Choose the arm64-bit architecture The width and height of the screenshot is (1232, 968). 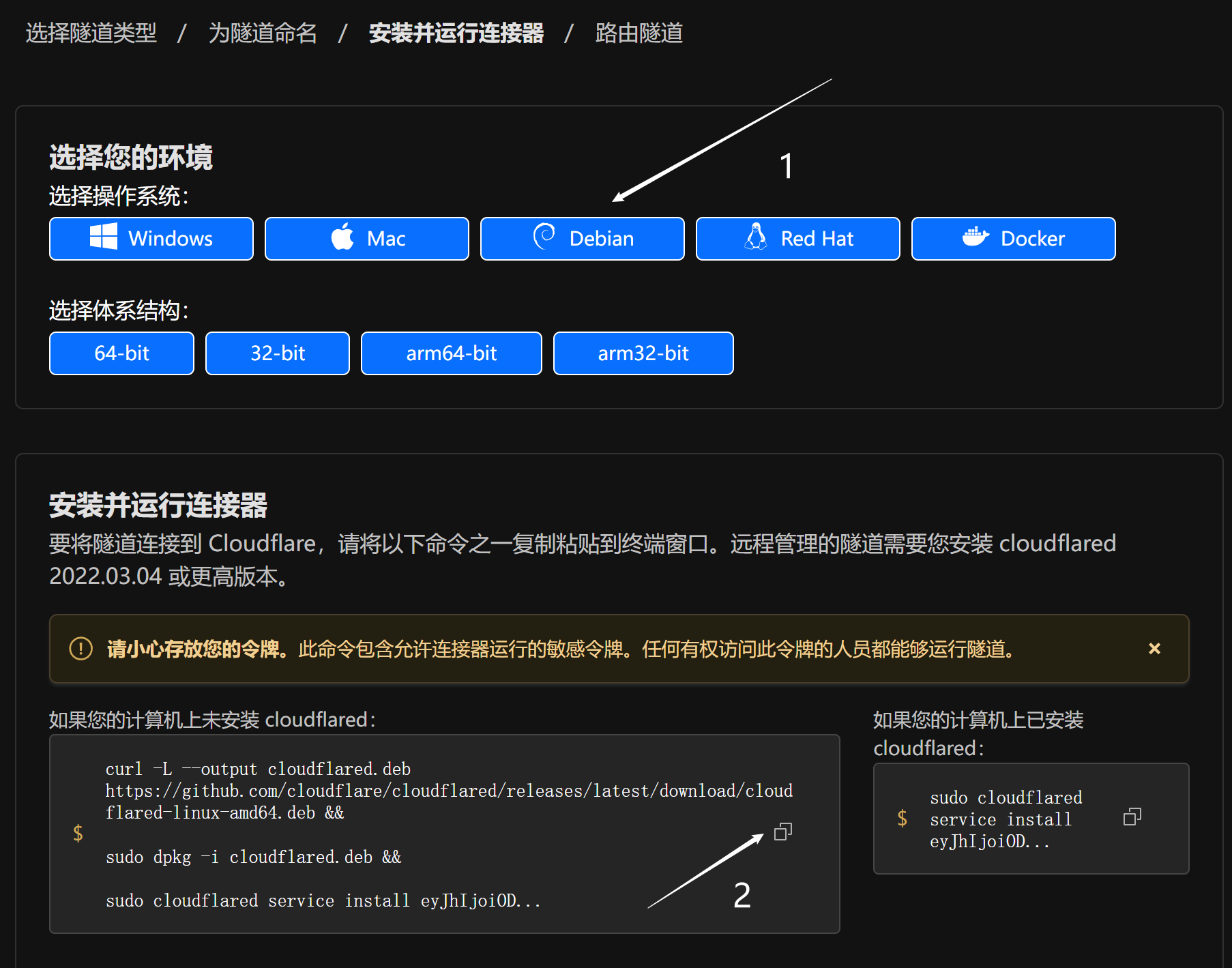(x=452, y=353)
